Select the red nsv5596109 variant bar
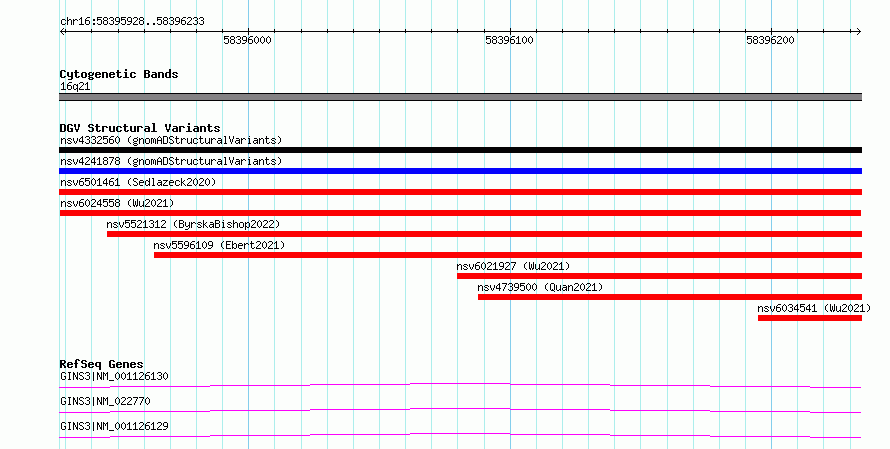The width and height of the screenshot is (890, 449). [x=507, y=255]
